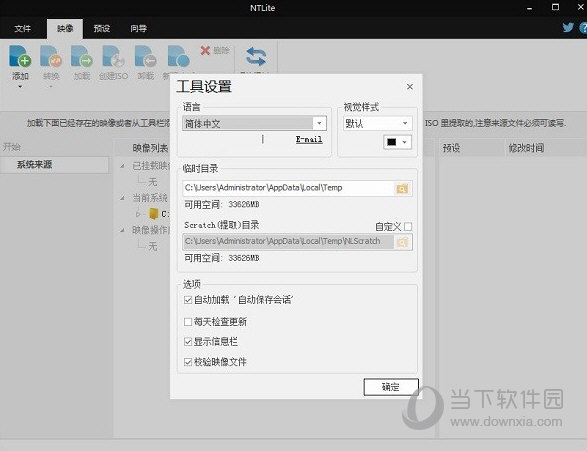Switch to the 预设 tab
The image size is (587, 451).
pyautogui.click(x=102, y=28)
